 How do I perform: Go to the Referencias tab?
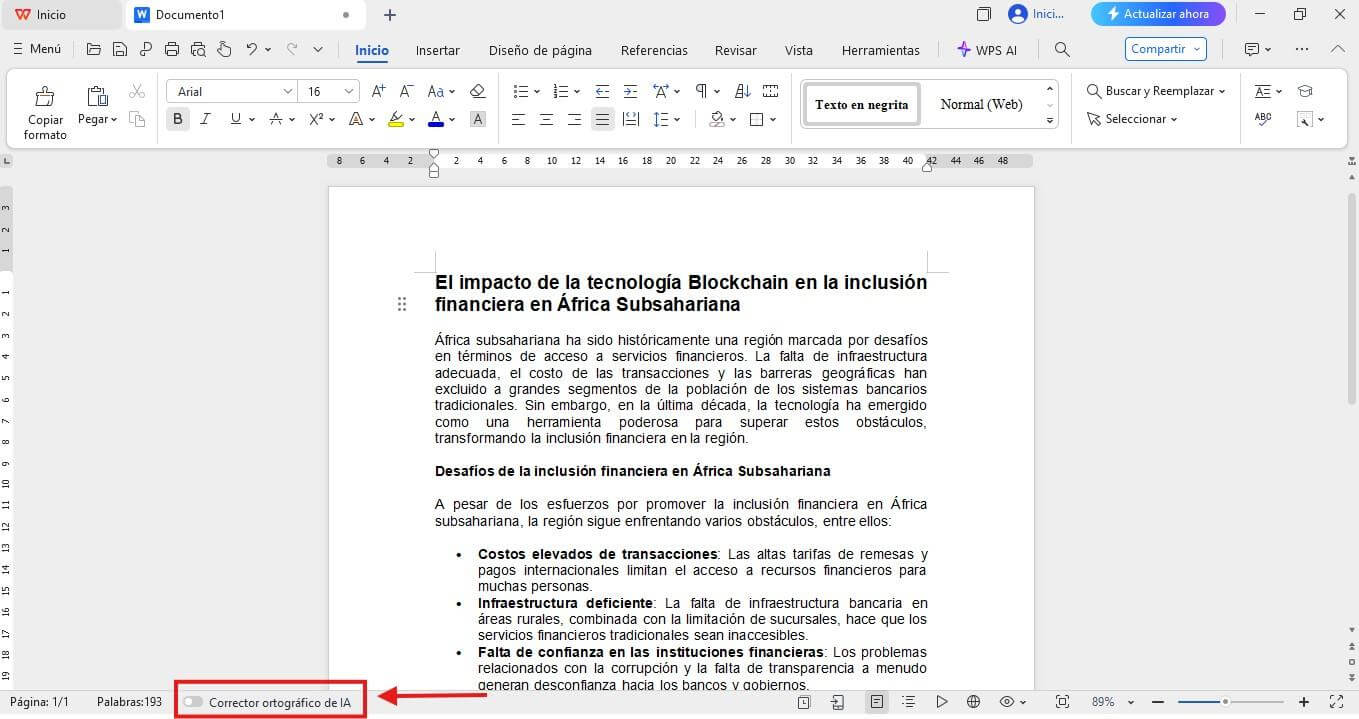pos(654,50)
